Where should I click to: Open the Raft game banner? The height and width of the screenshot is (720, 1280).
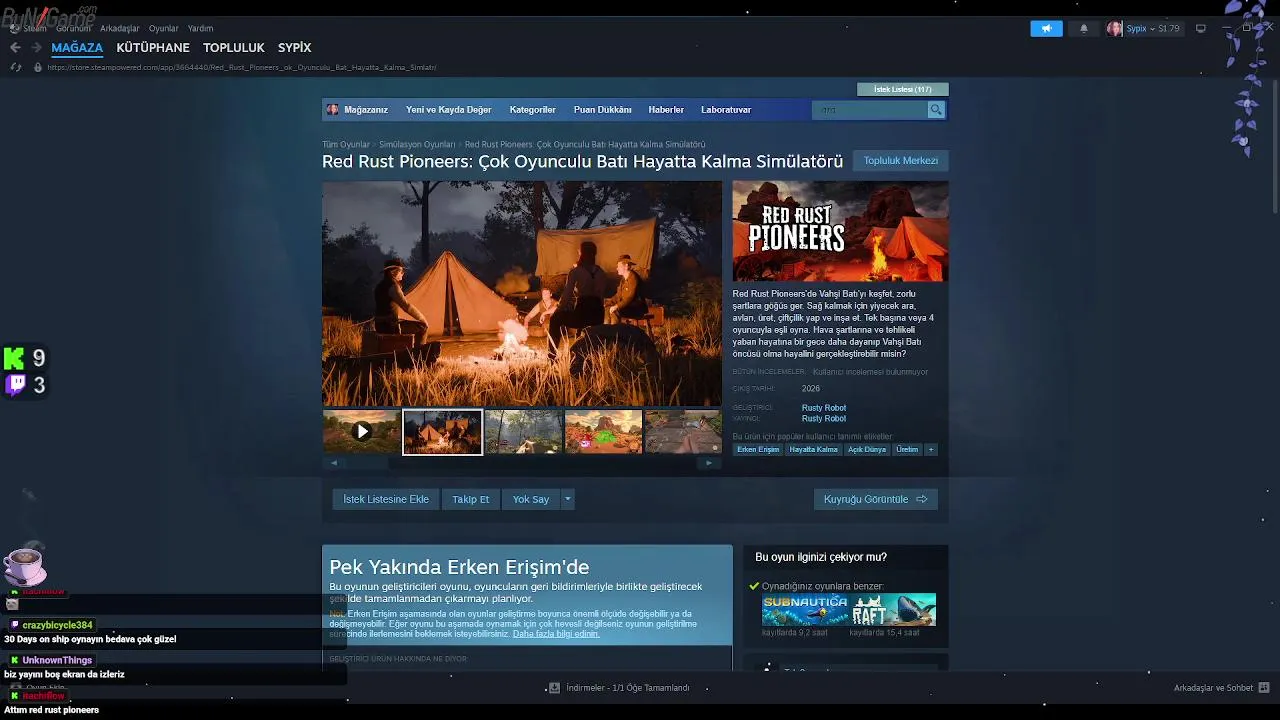pos(893,609)
